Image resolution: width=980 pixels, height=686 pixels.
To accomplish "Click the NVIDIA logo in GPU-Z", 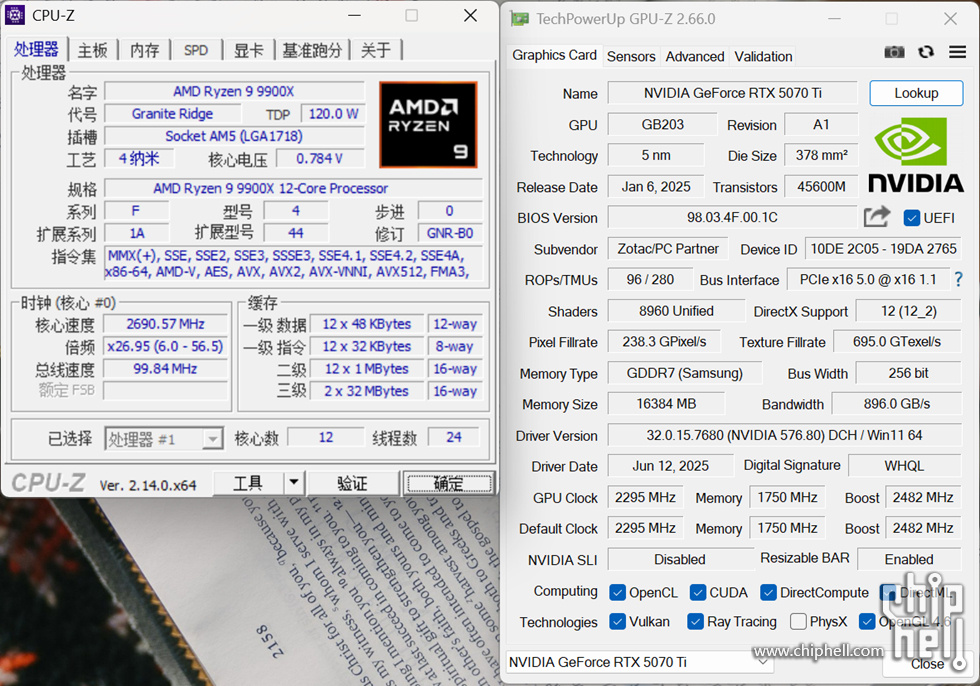I will tap(915, 155).
